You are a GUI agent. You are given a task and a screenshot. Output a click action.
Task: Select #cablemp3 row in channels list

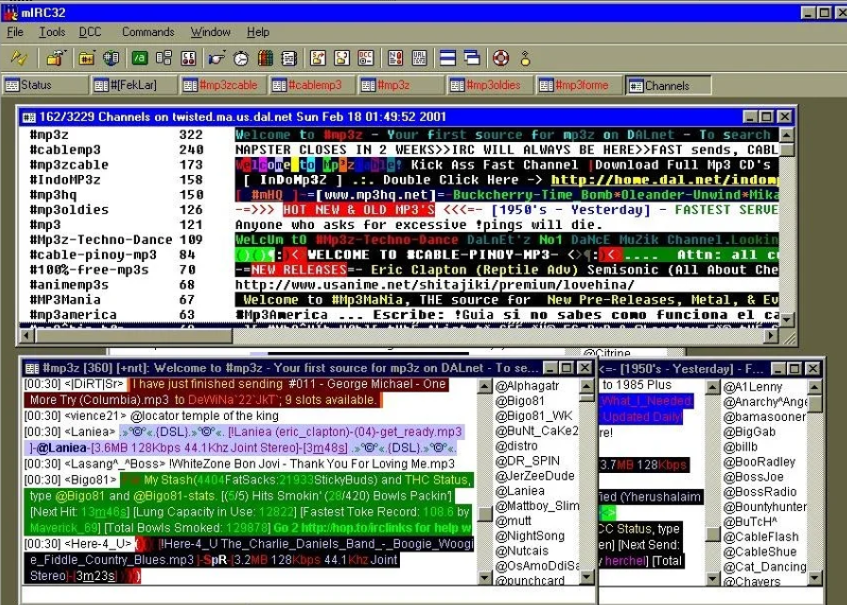tap(399, 150)
